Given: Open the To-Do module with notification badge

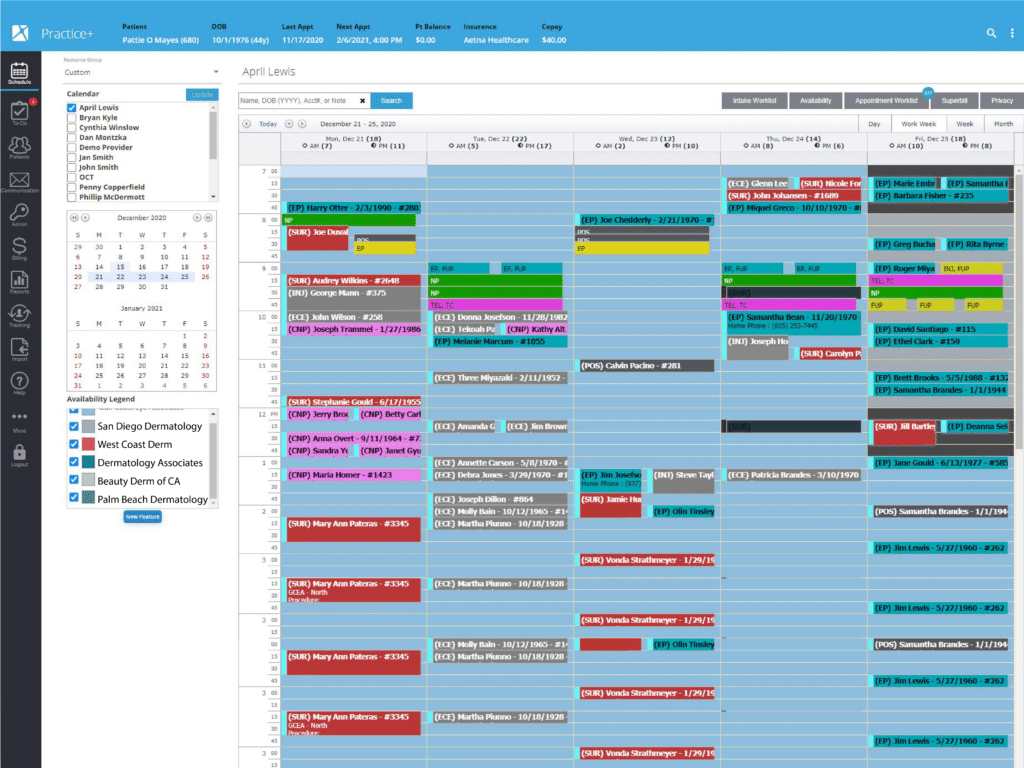Looking at the screenshot, I should click(19, 113).
